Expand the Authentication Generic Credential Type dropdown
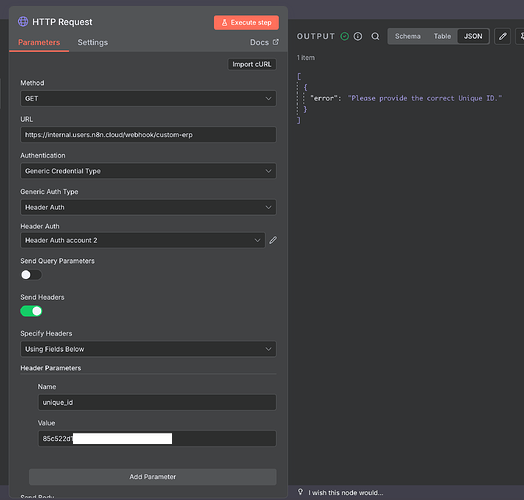This screenshot has width=524, height=500. (x=148, y=171)
